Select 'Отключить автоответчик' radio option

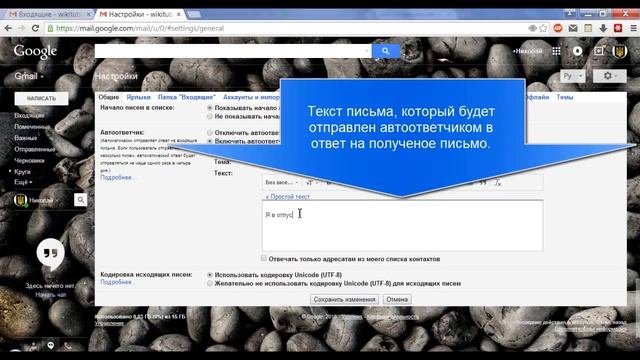tap(210, 133)
